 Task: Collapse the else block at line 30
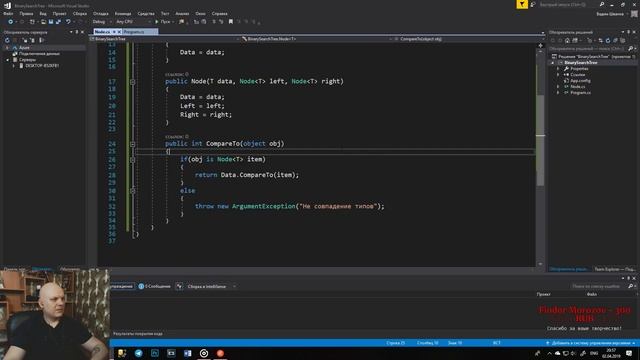point(133,191)
